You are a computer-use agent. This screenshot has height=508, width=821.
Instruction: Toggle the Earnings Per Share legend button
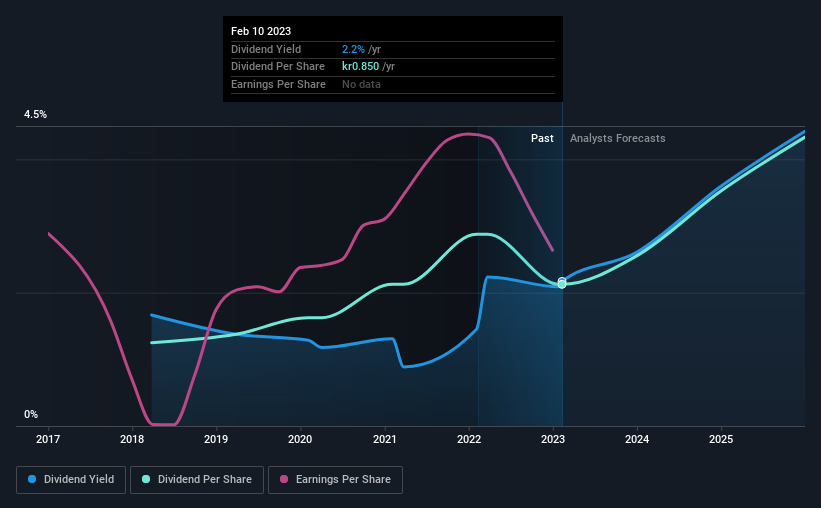(x=335, y=480)
